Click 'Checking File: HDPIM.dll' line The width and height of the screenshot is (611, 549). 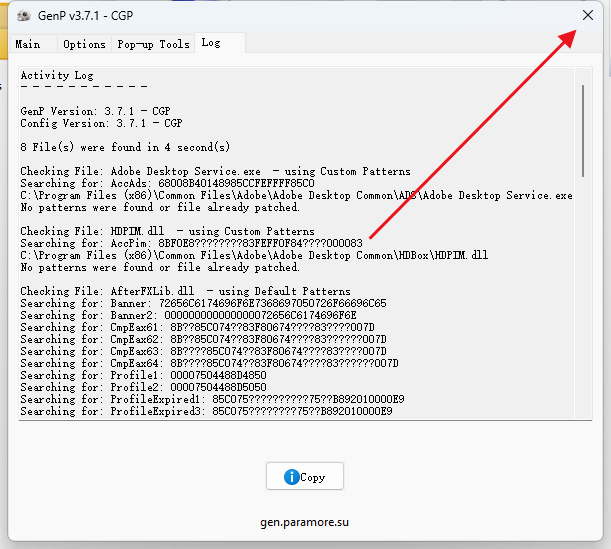[x=168, y=231]
